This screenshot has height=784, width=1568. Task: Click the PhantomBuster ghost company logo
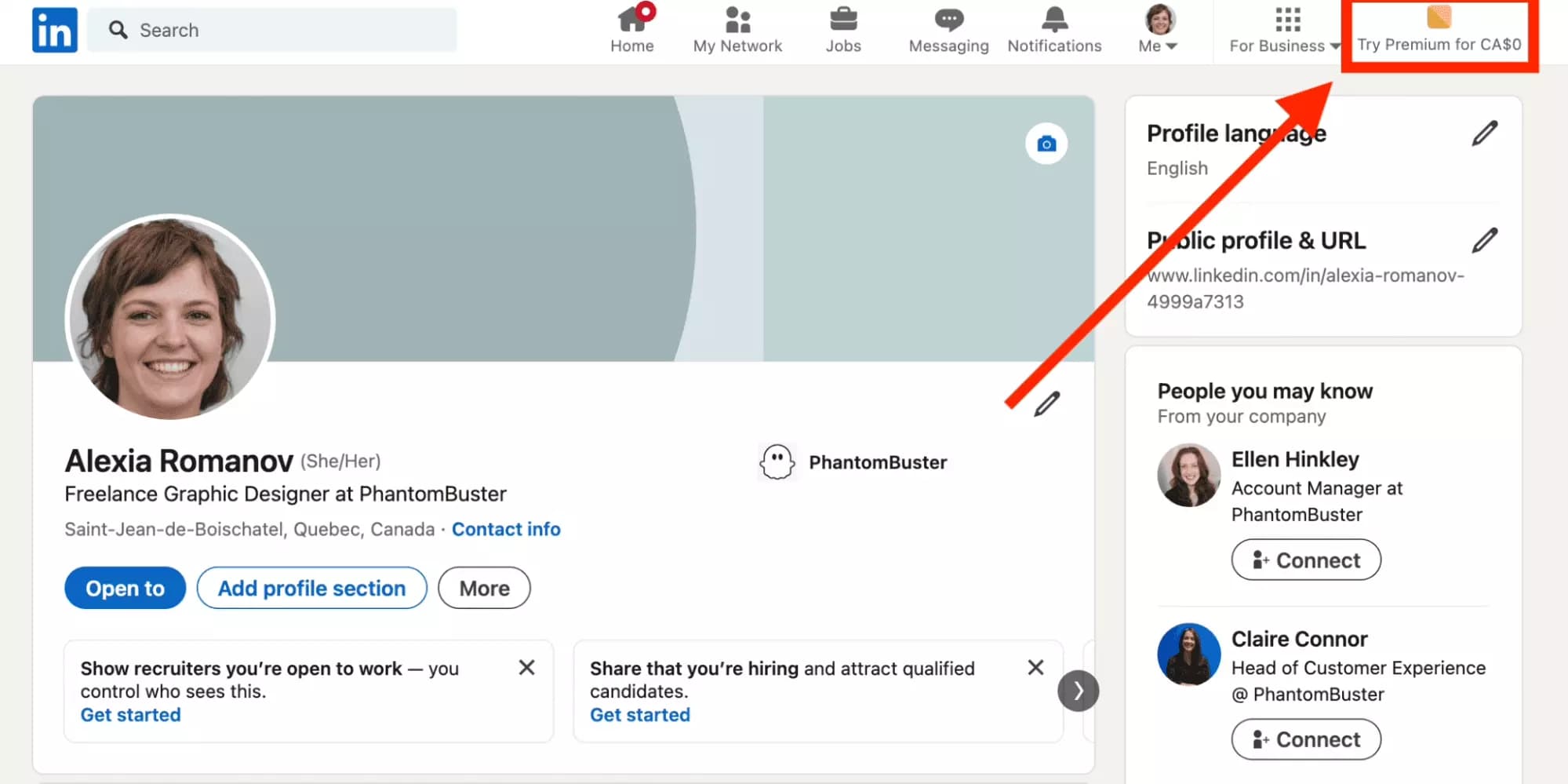tap(777, 462)
